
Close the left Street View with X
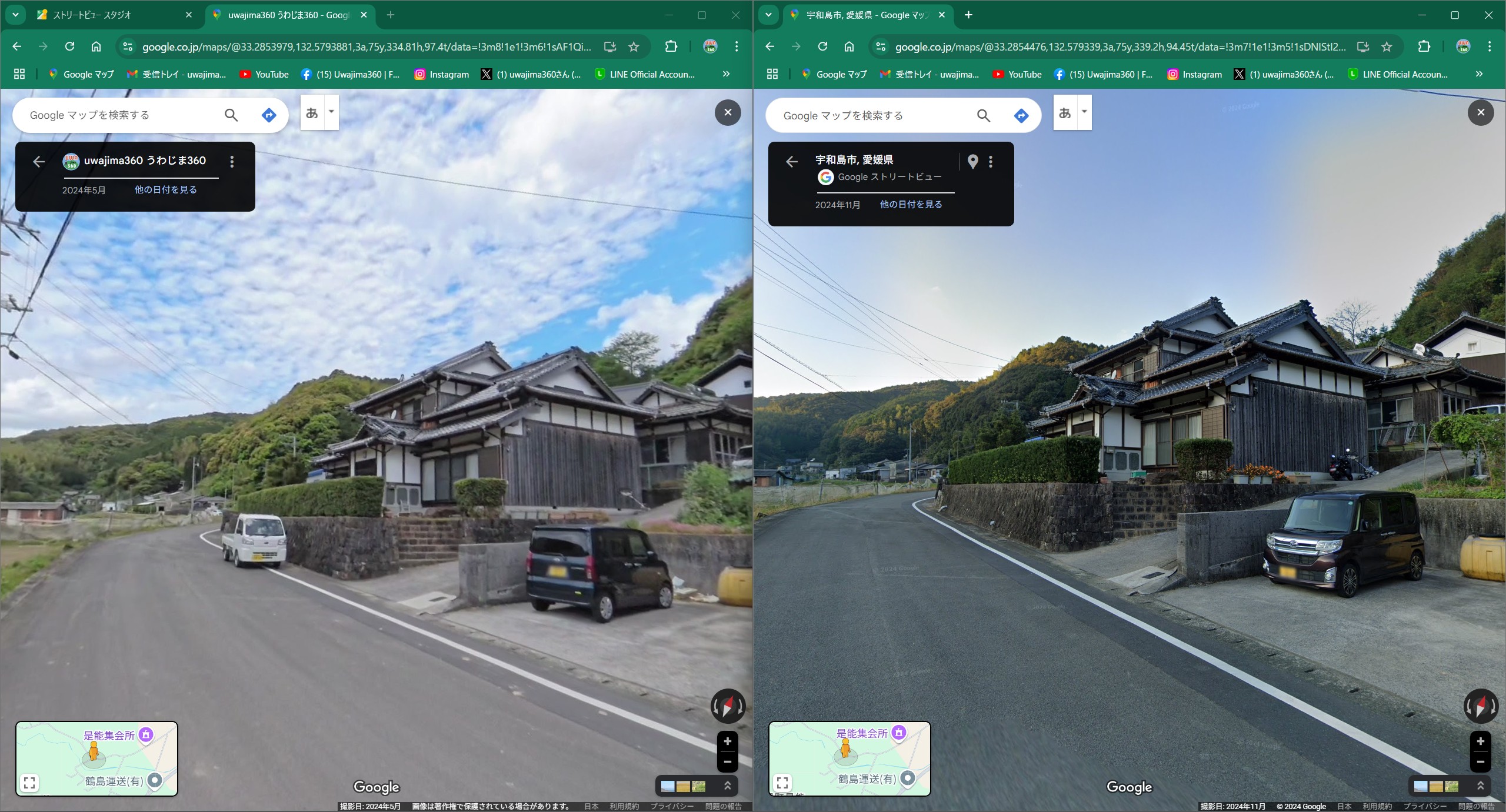[x=728, y=112]
